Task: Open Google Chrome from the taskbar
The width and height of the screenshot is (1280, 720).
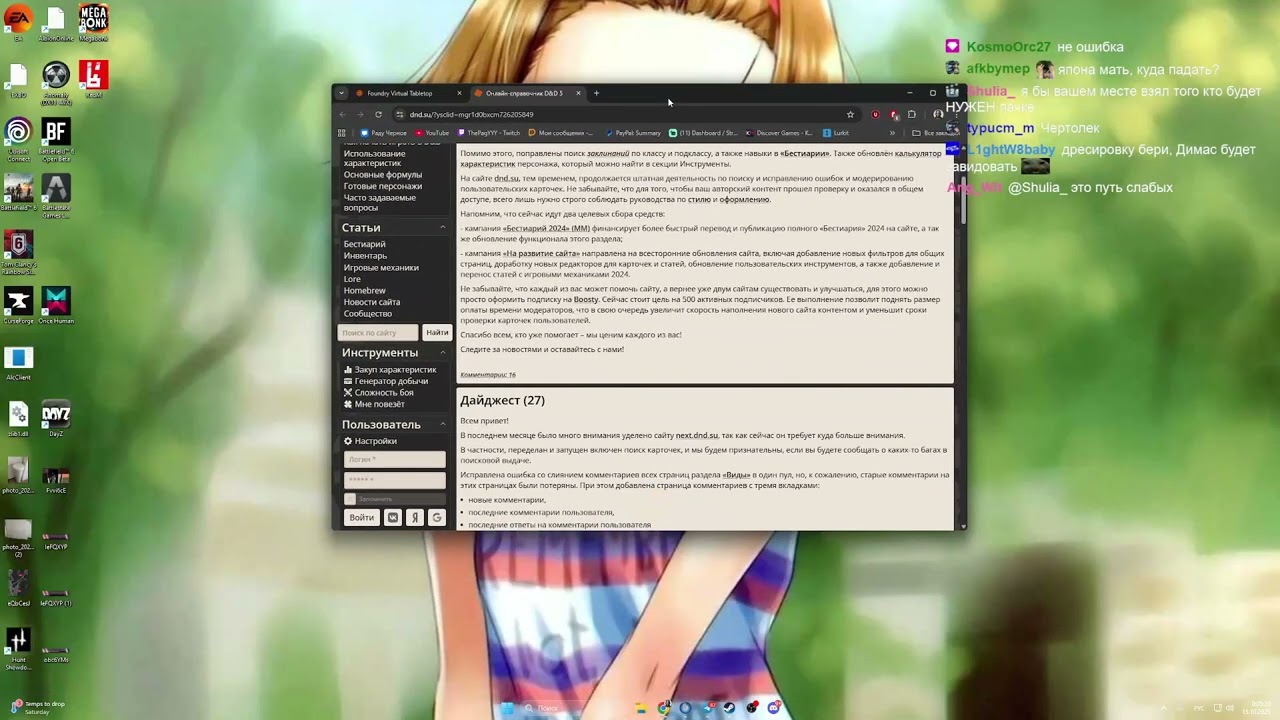Action: point(663,708)
